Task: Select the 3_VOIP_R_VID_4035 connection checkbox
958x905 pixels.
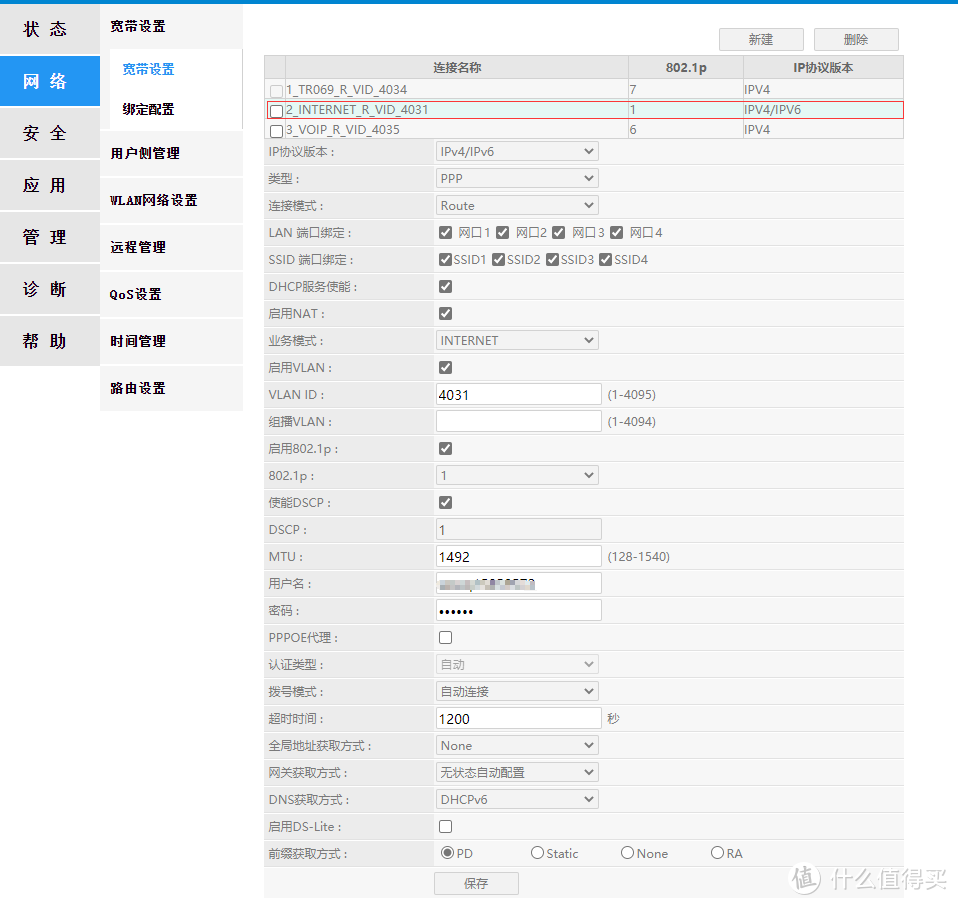Action: pyautogui.click(x=276, y=131)
